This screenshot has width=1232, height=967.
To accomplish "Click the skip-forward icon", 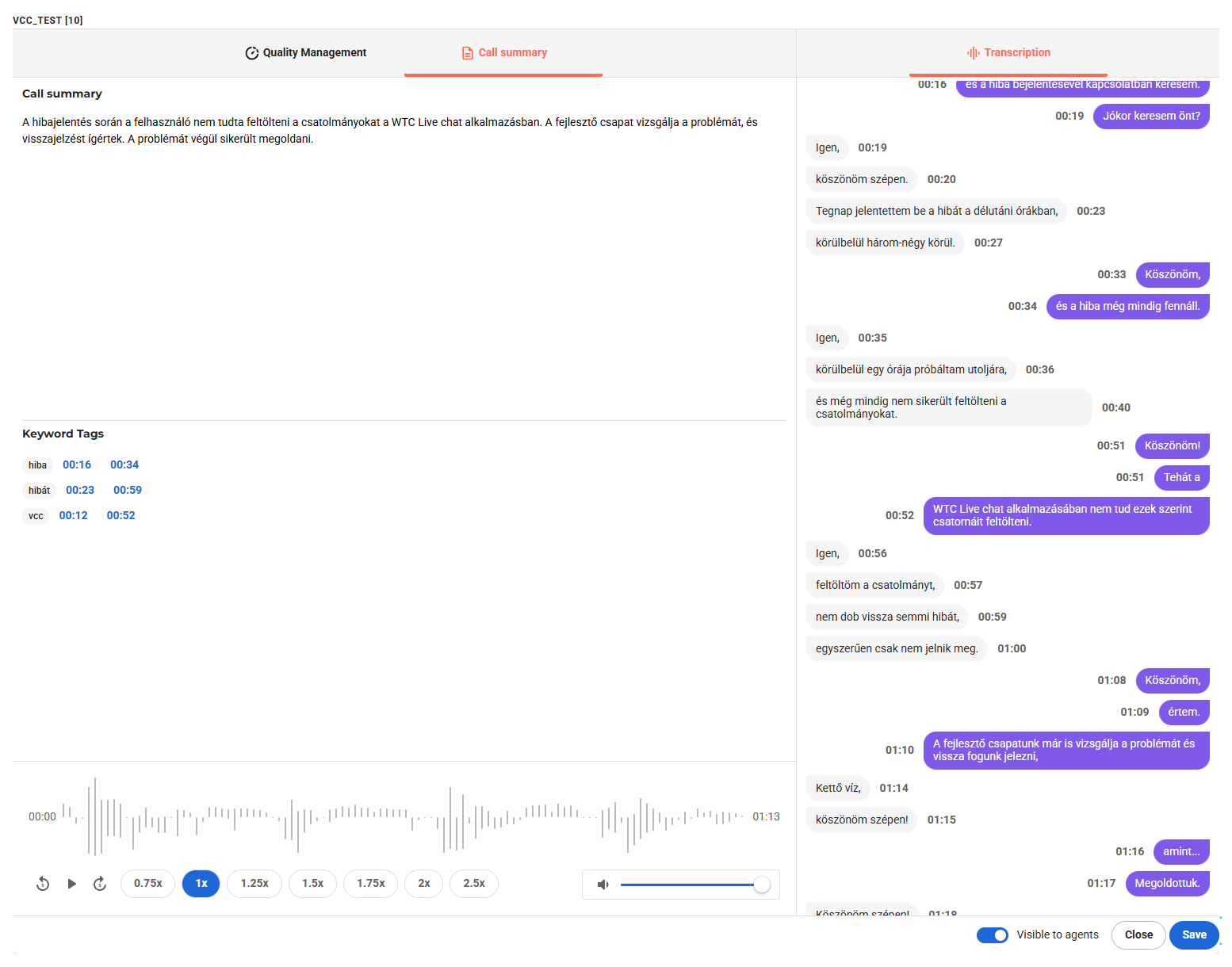I will (100, 884).
